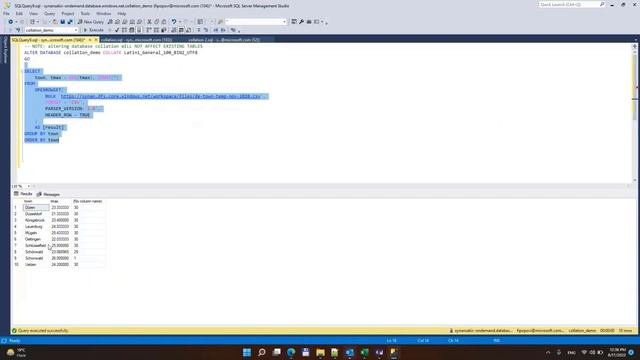Select the Lauenburg town cell

[x=36, y=227]
